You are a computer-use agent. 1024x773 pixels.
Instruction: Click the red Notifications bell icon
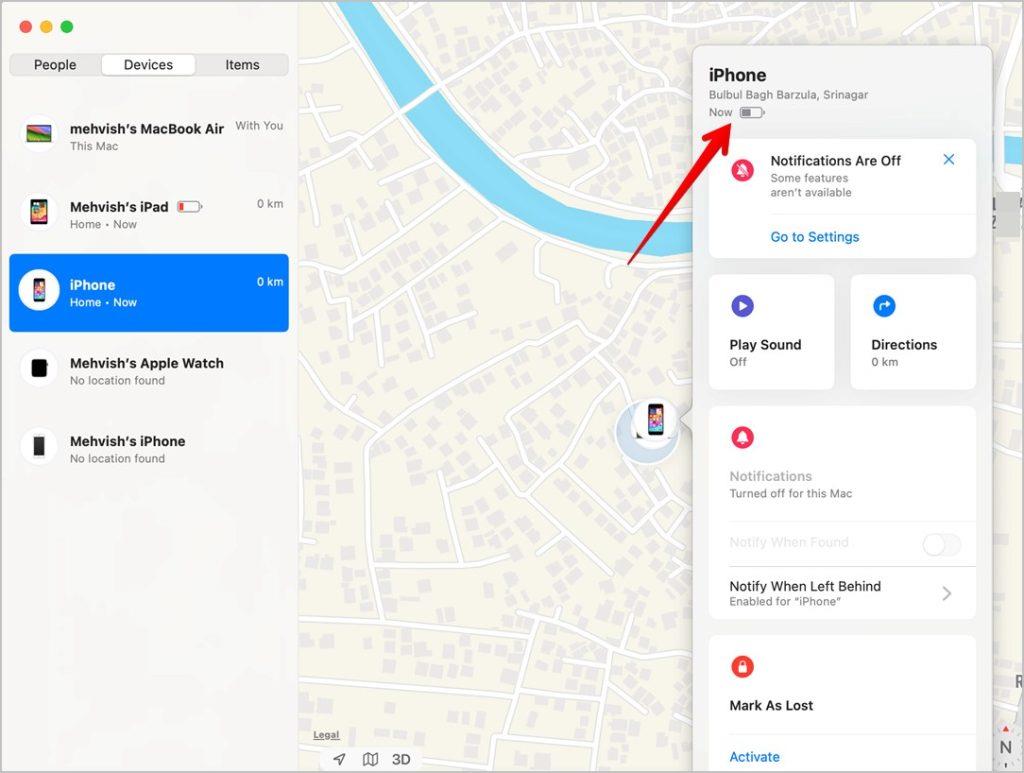point(743,437)
